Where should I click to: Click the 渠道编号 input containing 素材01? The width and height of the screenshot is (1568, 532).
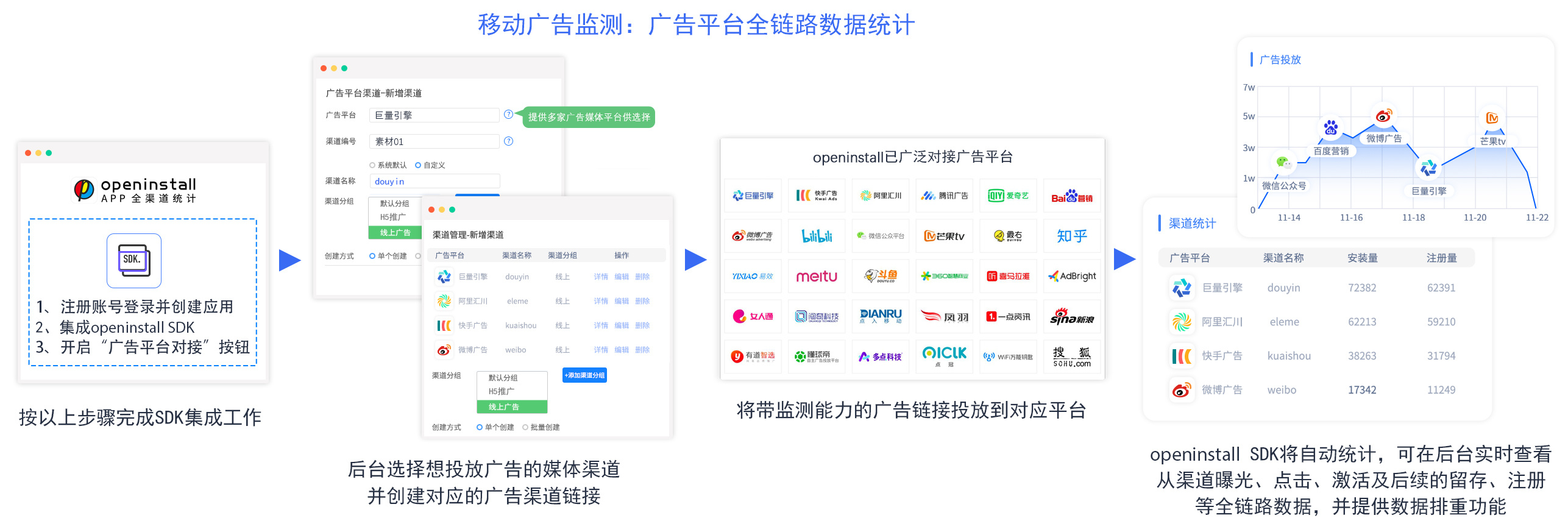[x=435, y=141]
